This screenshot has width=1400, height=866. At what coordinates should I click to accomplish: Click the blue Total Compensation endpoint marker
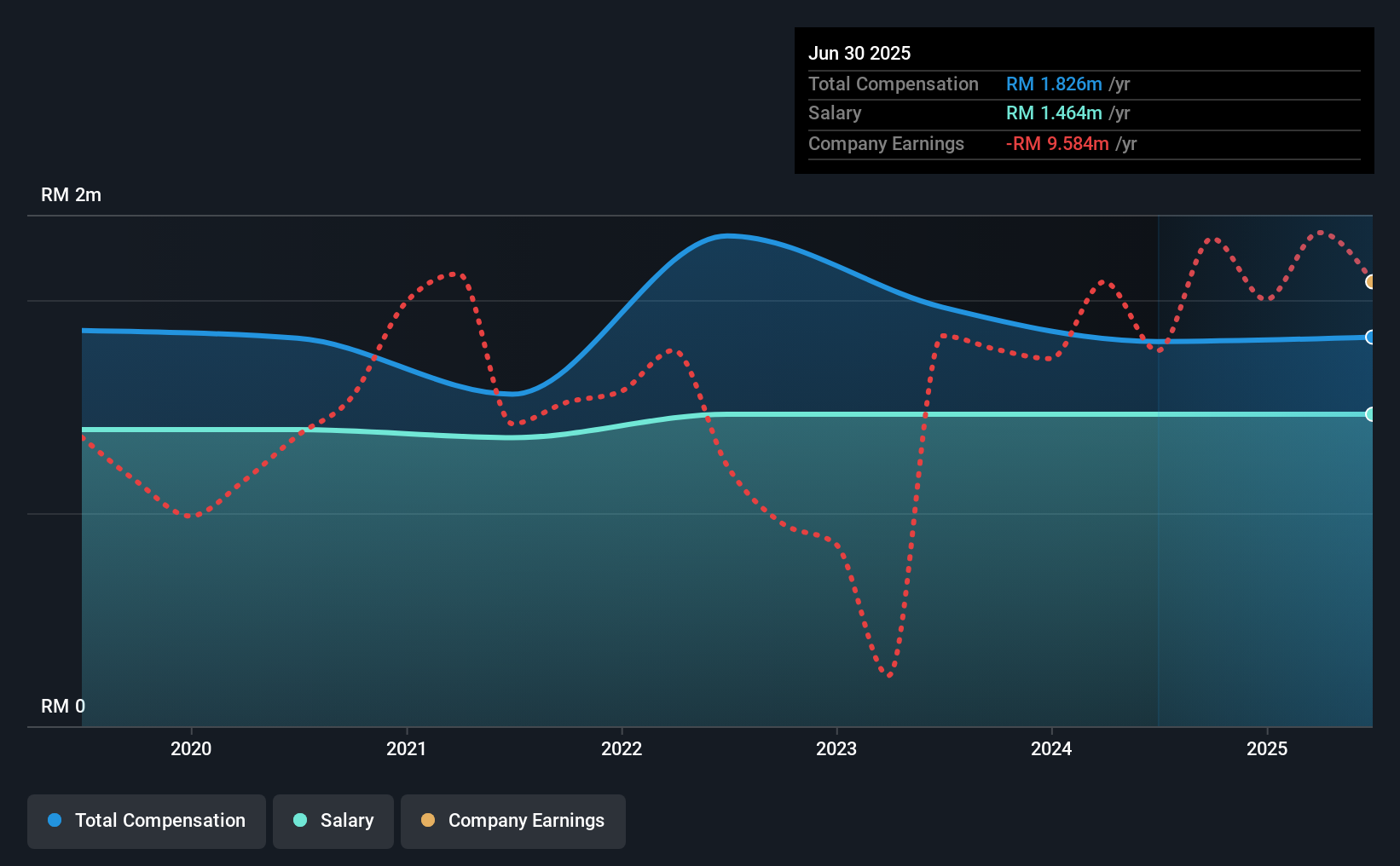coord(1370,337)
